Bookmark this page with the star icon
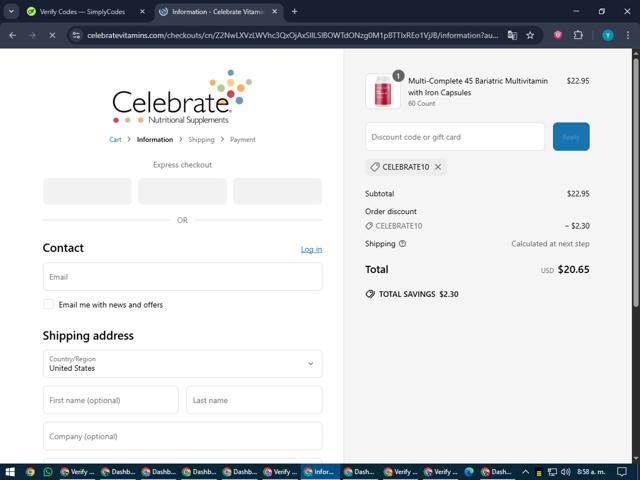The width and height of the screenshot is (640, 480). pos(530,36)
